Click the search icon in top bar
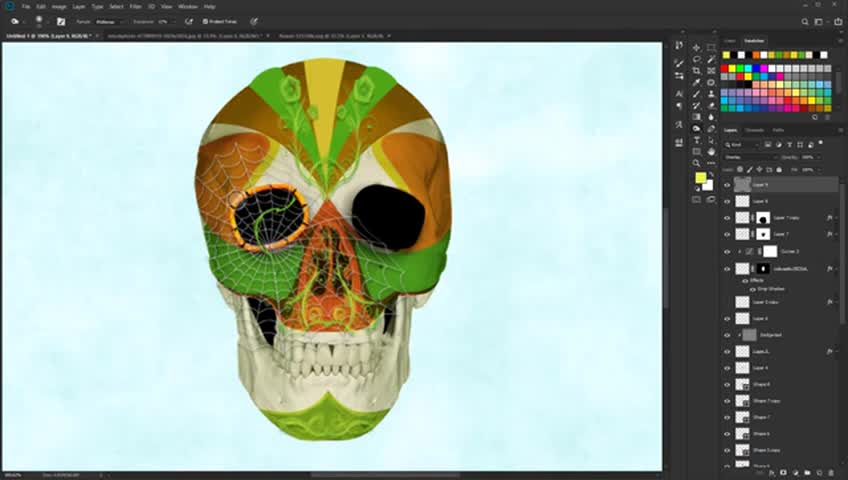This screenshot has width=848, height=480. pos(806,21)
